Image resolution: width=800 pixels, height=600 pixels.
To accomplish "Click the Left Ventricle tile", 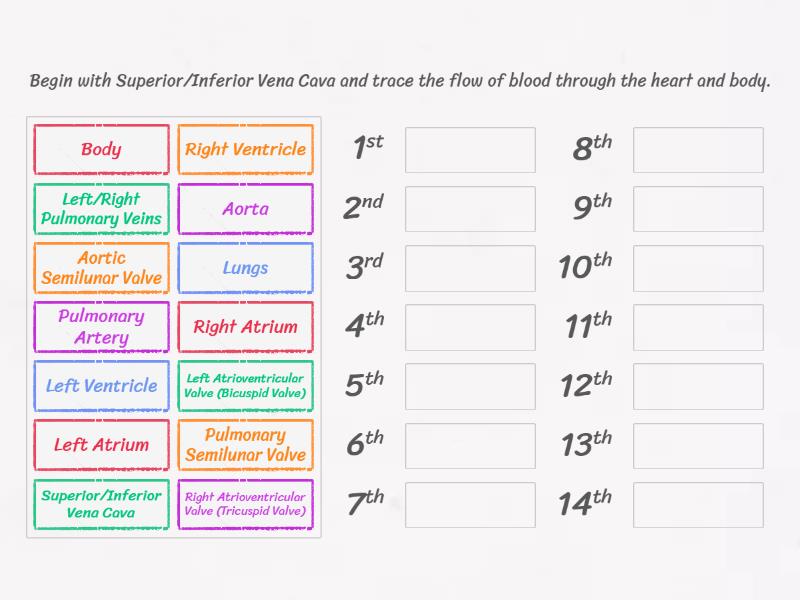I will tap(101, 386).
